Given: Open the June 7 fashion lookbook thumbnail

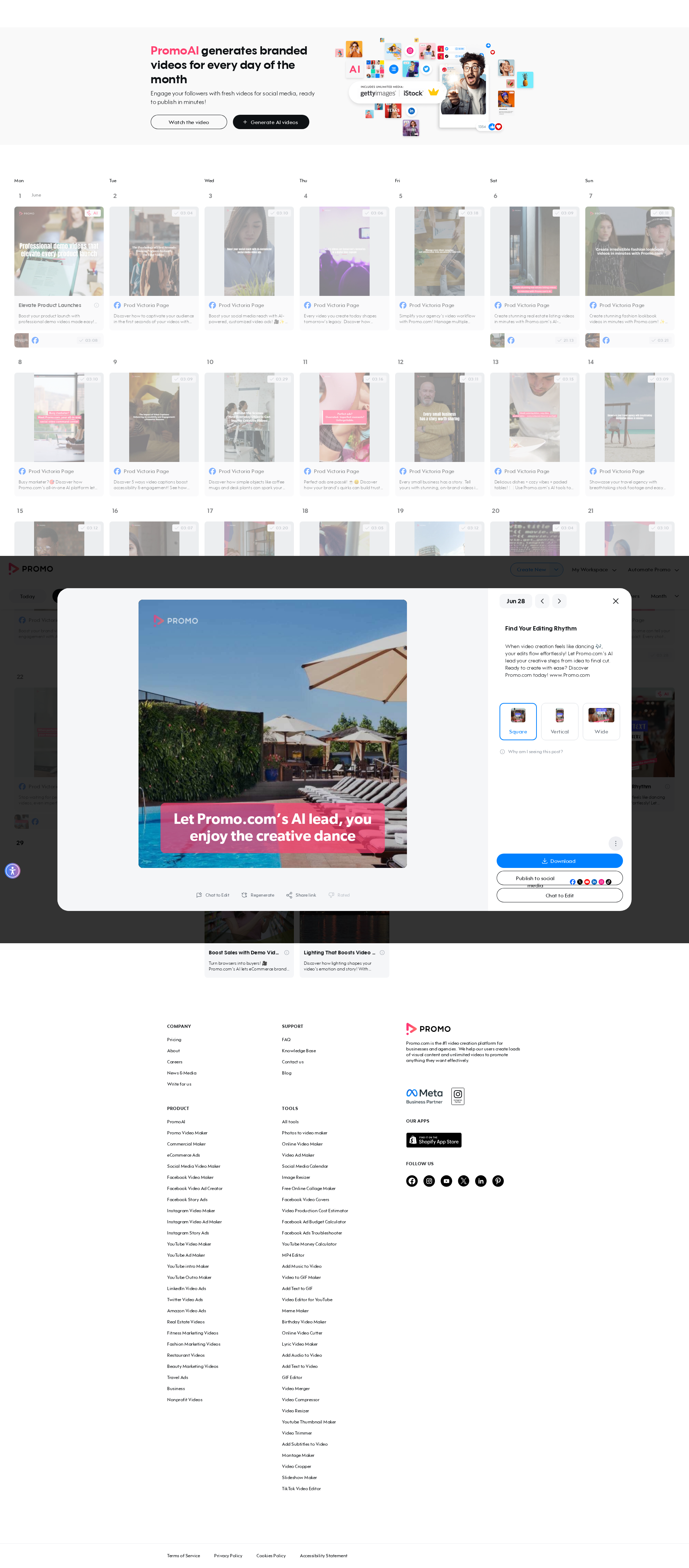Looking at the screenshot, I should click(630, 251).
